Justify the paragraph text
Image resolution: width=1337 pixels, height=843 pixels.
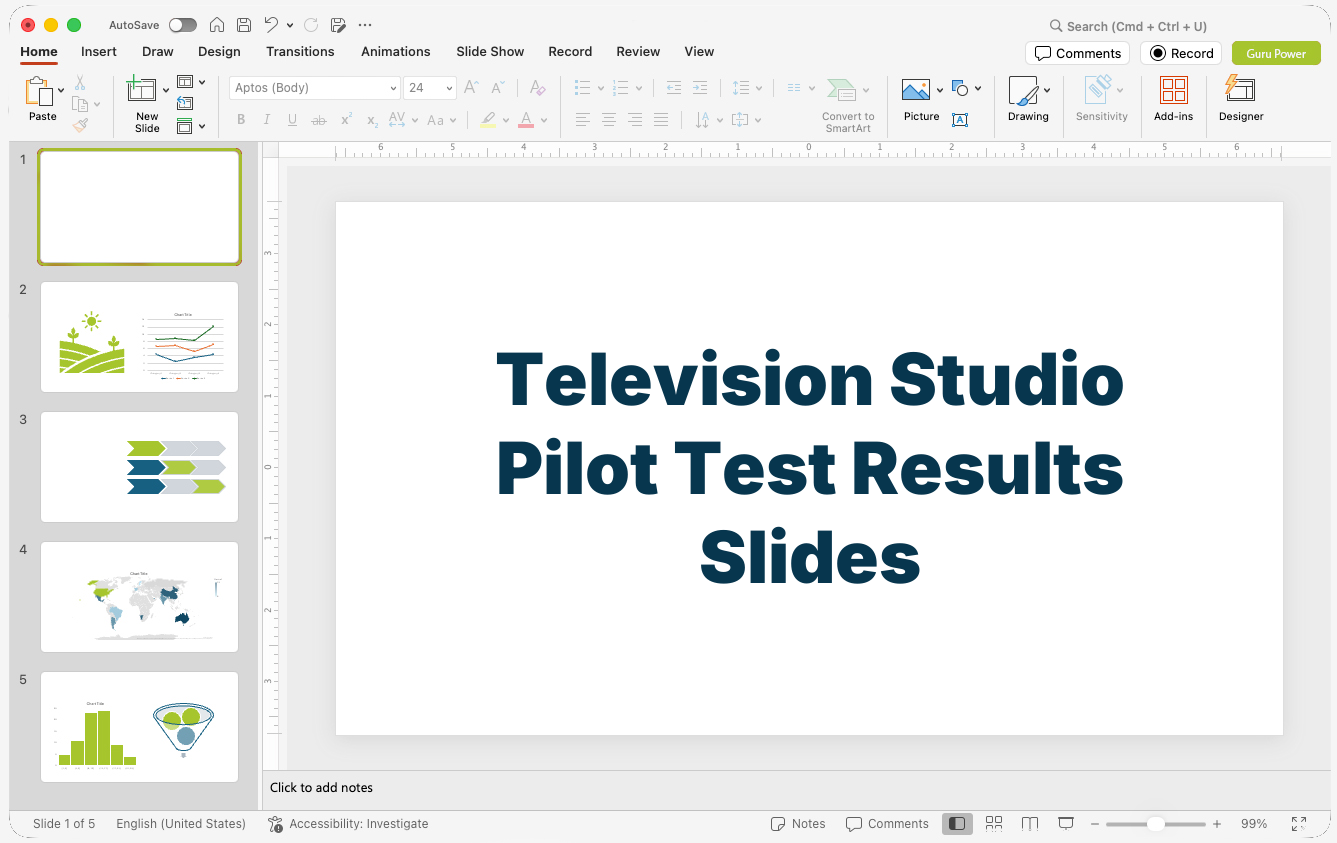pyautogui.click(x=661, y=120)
